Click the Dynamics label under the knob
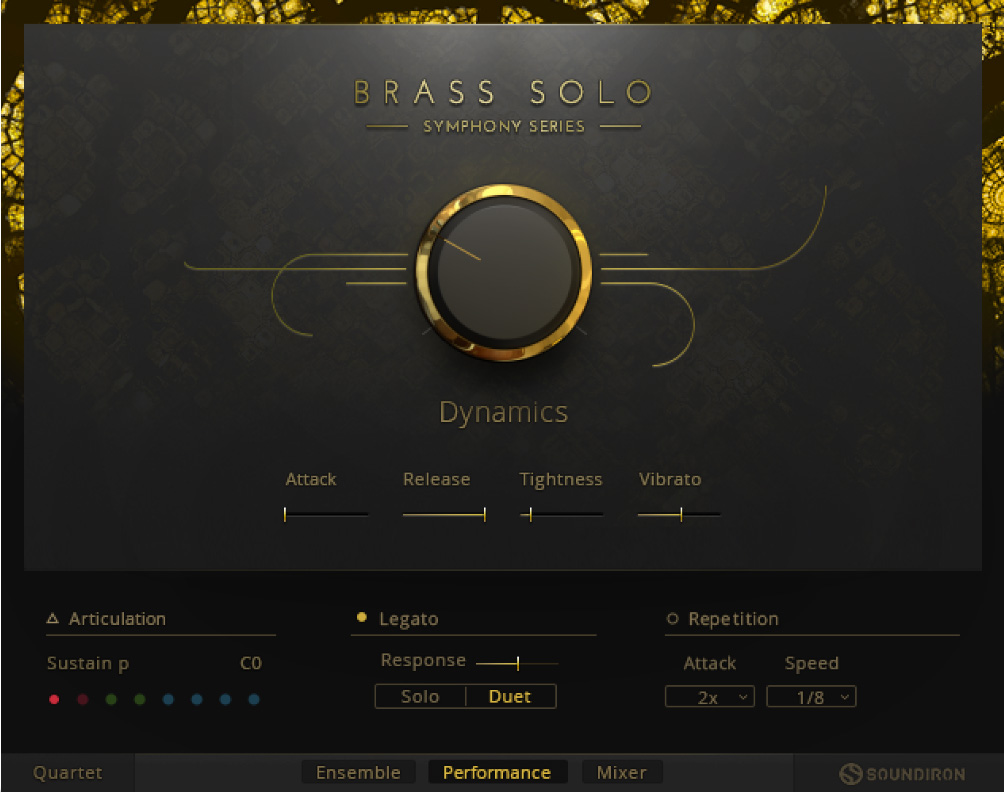This screenshot has height=792, width=1004. point(503,412)
